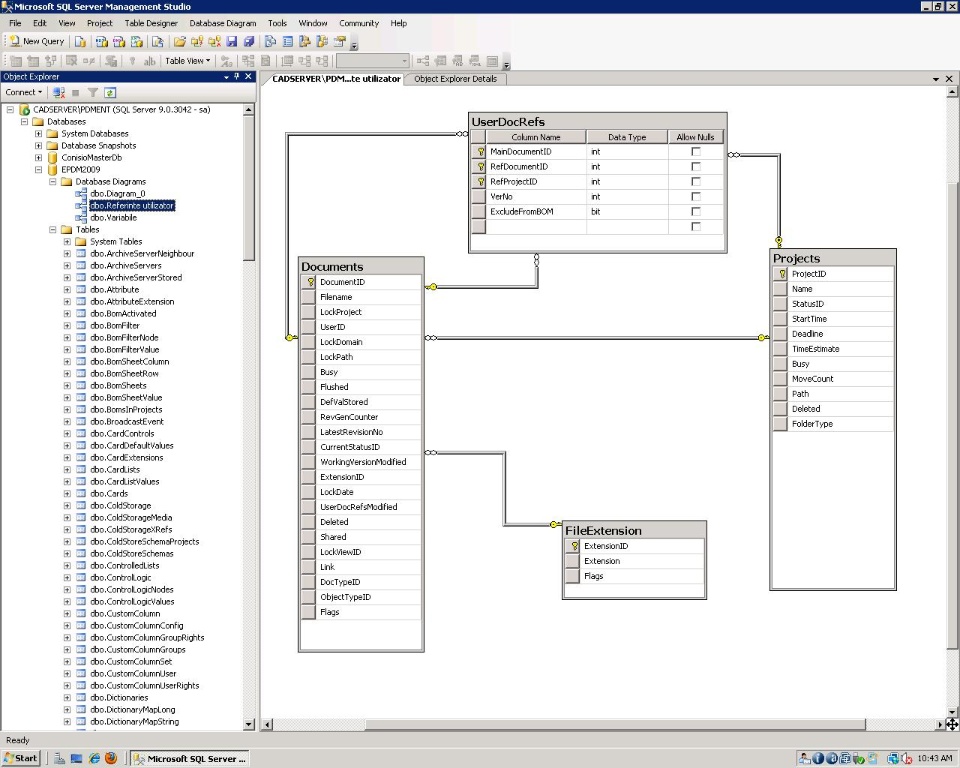Click the FileExtension table title bar
Image resolution: width=960 pixels, height=768 pixels.
[x=634, y=530]
